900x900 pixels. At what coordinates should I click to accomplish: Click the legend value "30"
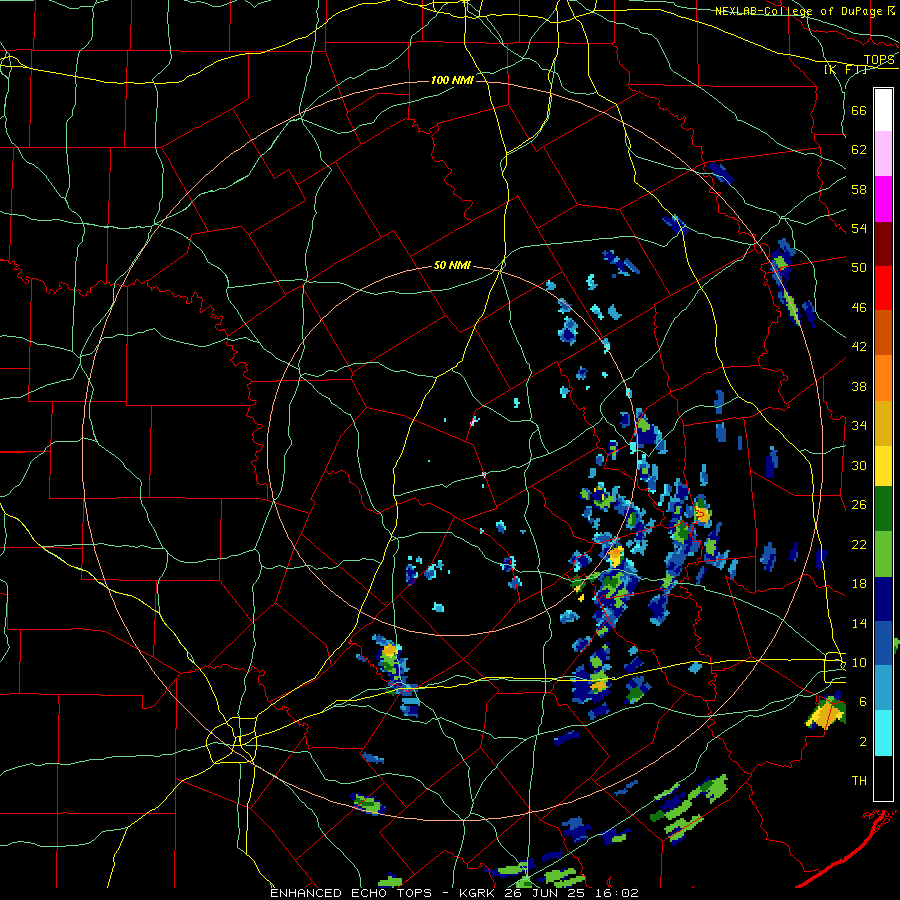[859, 465]
